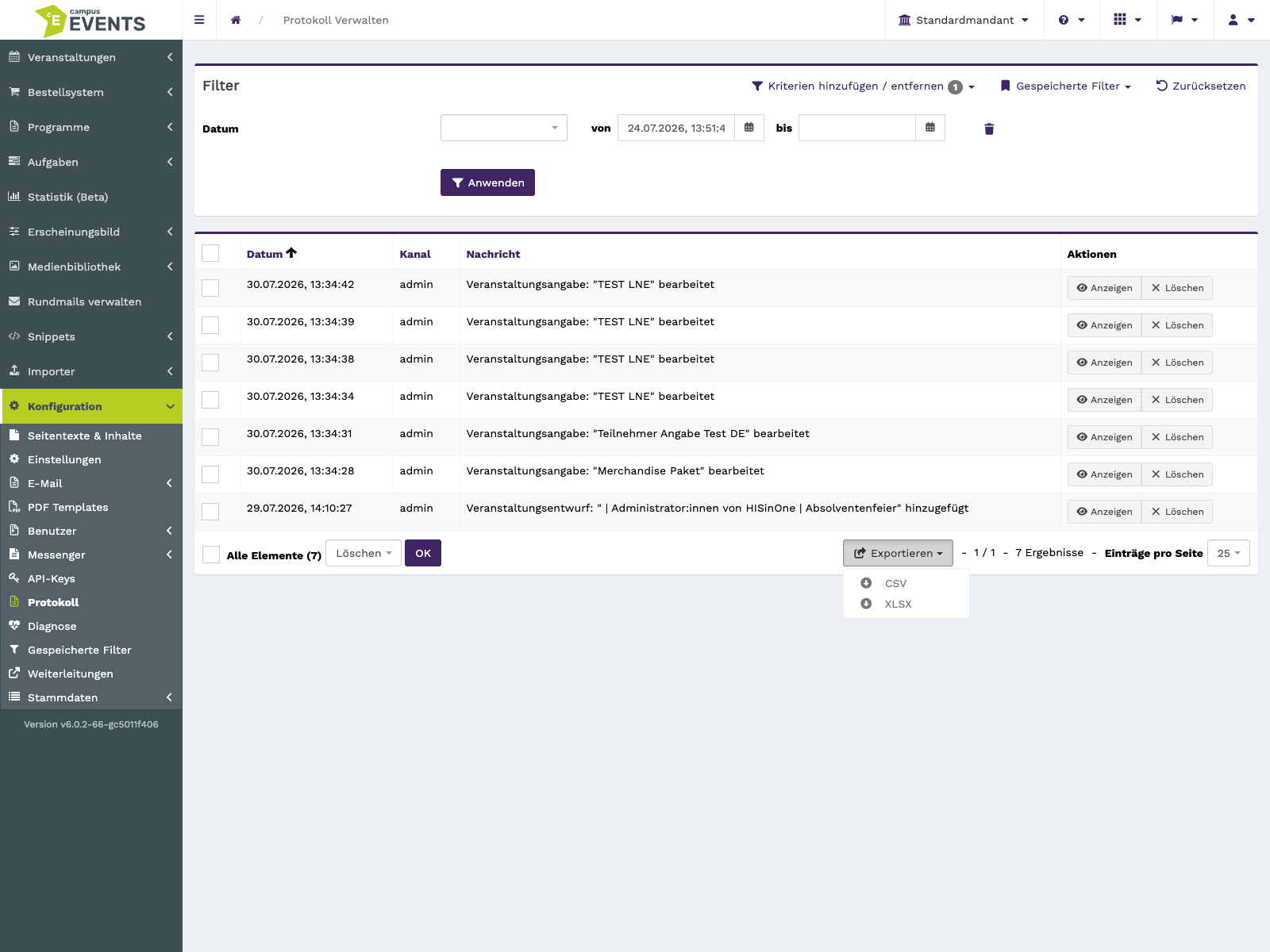Screen dimensions: 1270x952
Task: Open the language flag menu
Action: pyautogui.click(x=1184, y=20)
